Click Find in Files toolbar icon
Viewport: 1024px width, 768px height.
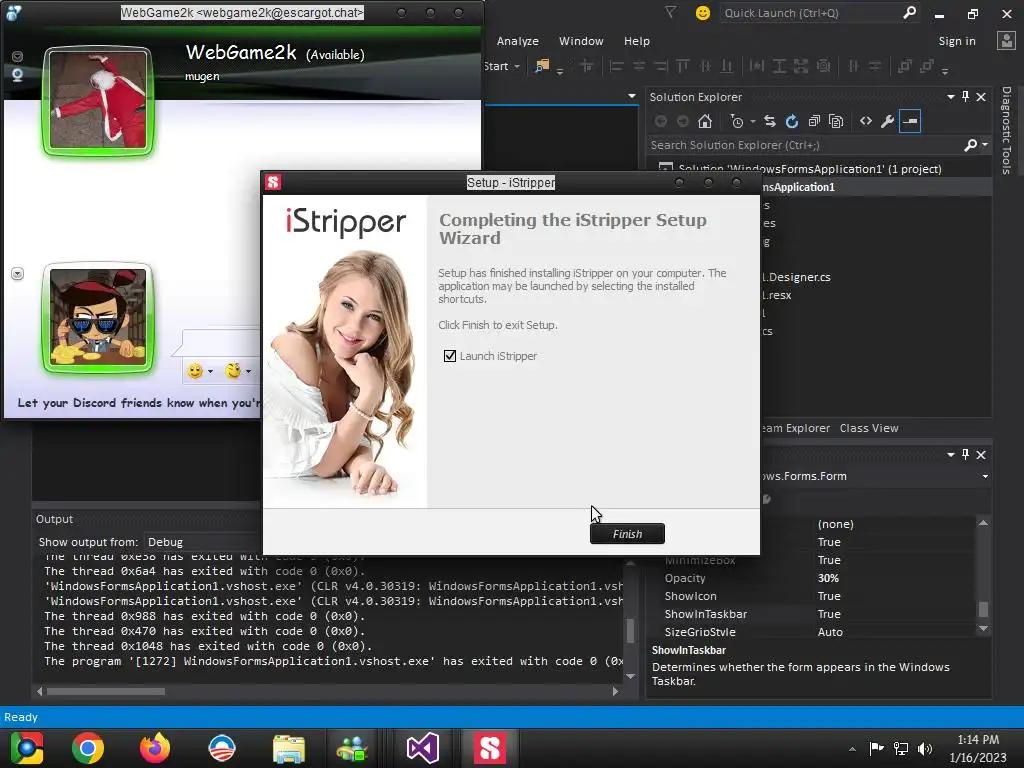click(542, 66)
